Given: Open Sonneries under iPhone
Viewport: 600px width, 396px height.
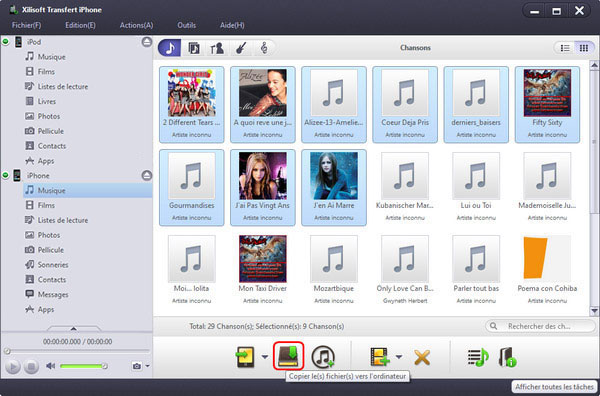Looking at the screenshot, I should point(53,265).
